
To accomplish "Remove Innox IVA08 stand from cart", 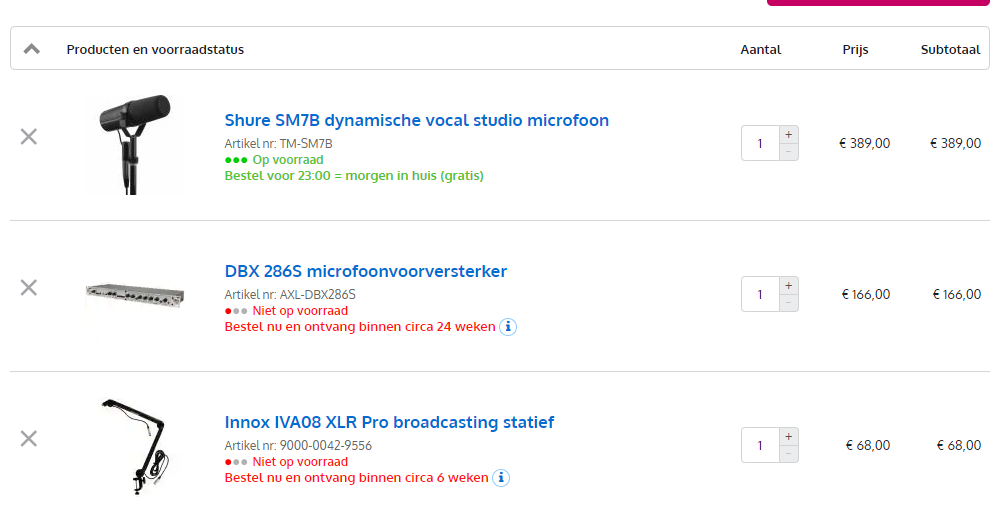I will coord(29,439).
